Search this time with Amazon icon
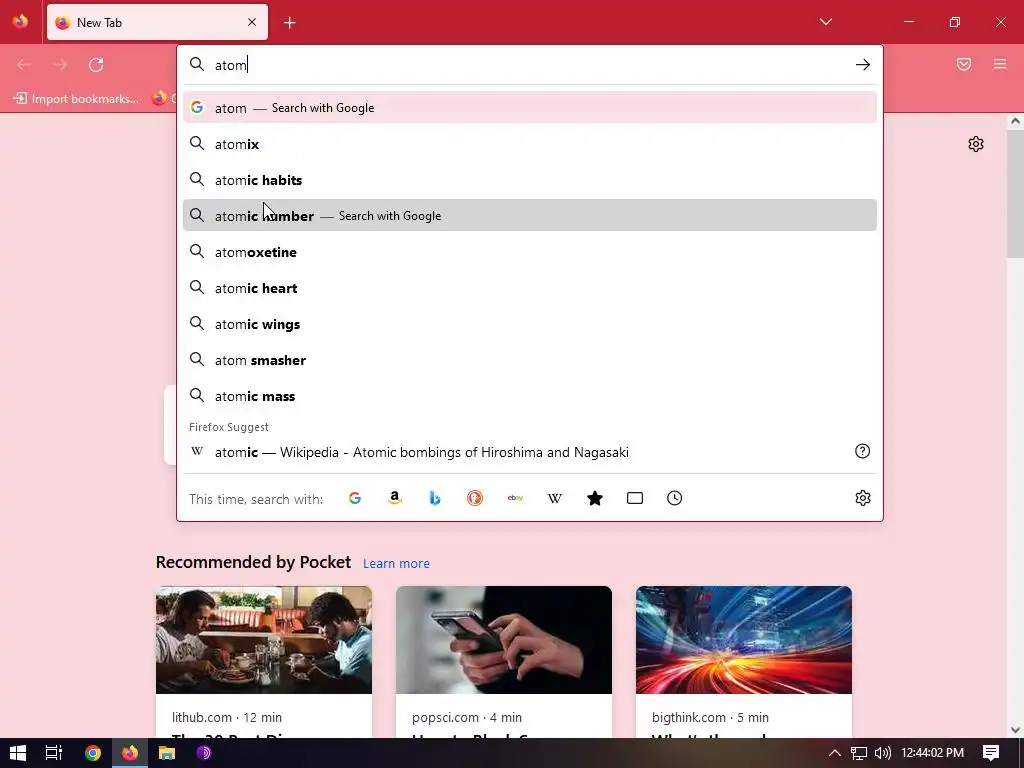 394,498
